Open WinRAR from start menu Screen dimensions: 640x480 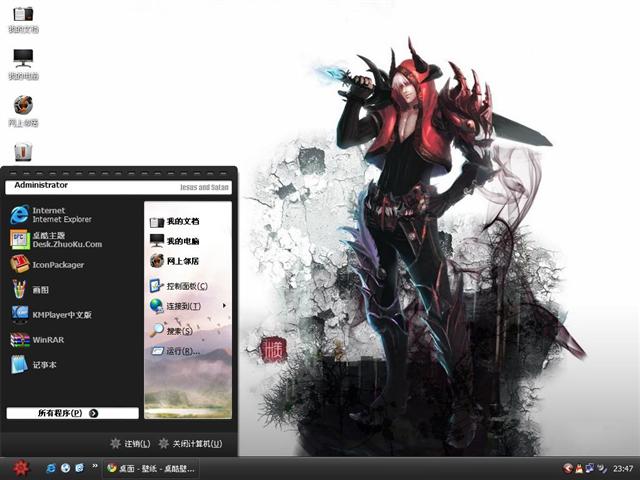tap(37, 340)
